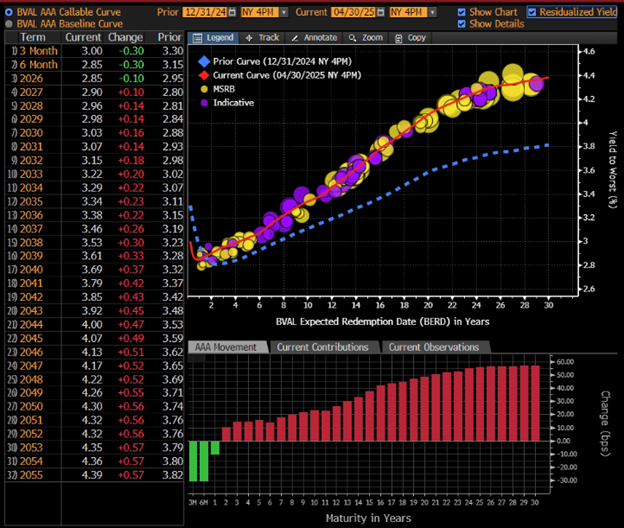Open the Prior date calendar dropdown
The width and height of the screenshot is (624, 528).
(x=231, y=12)
